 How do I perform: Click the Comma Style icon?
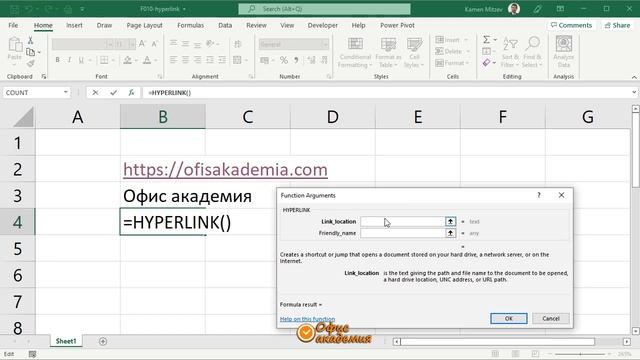tap(296, 60)
